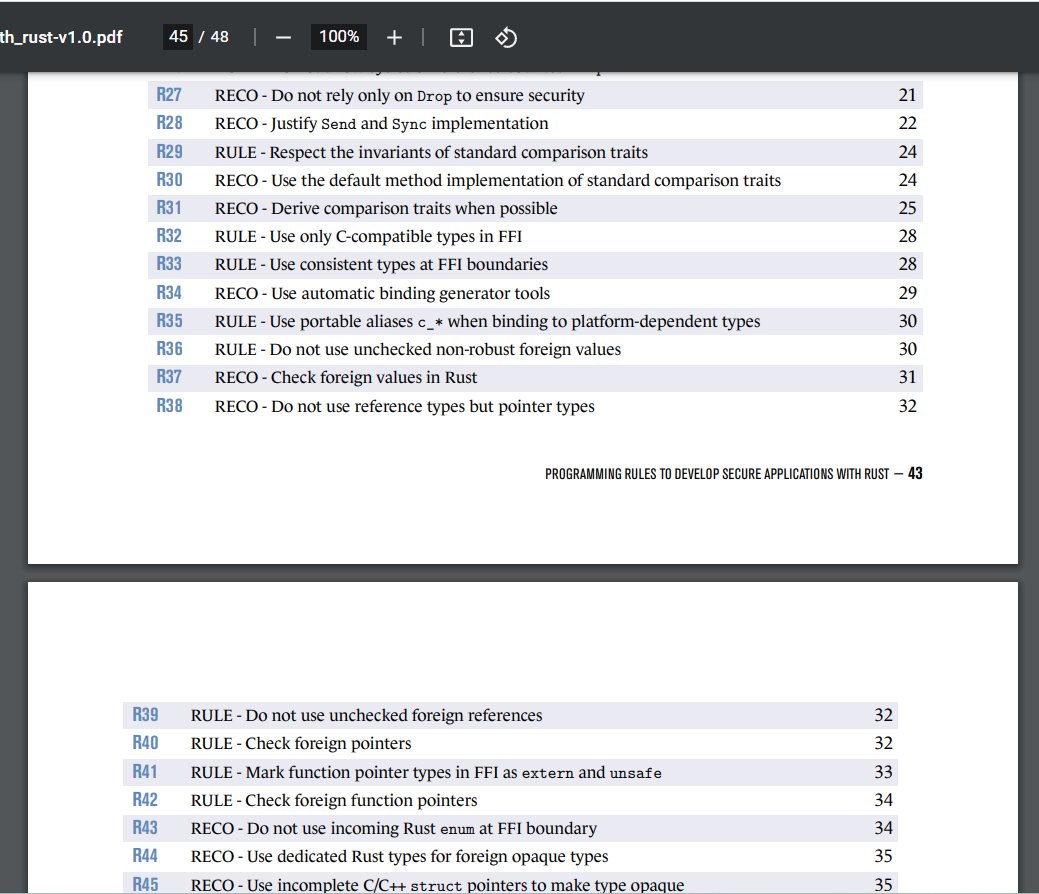1039x894 pixels.
Task: Click the zoom in plus icon
Action: pos(394,38)
